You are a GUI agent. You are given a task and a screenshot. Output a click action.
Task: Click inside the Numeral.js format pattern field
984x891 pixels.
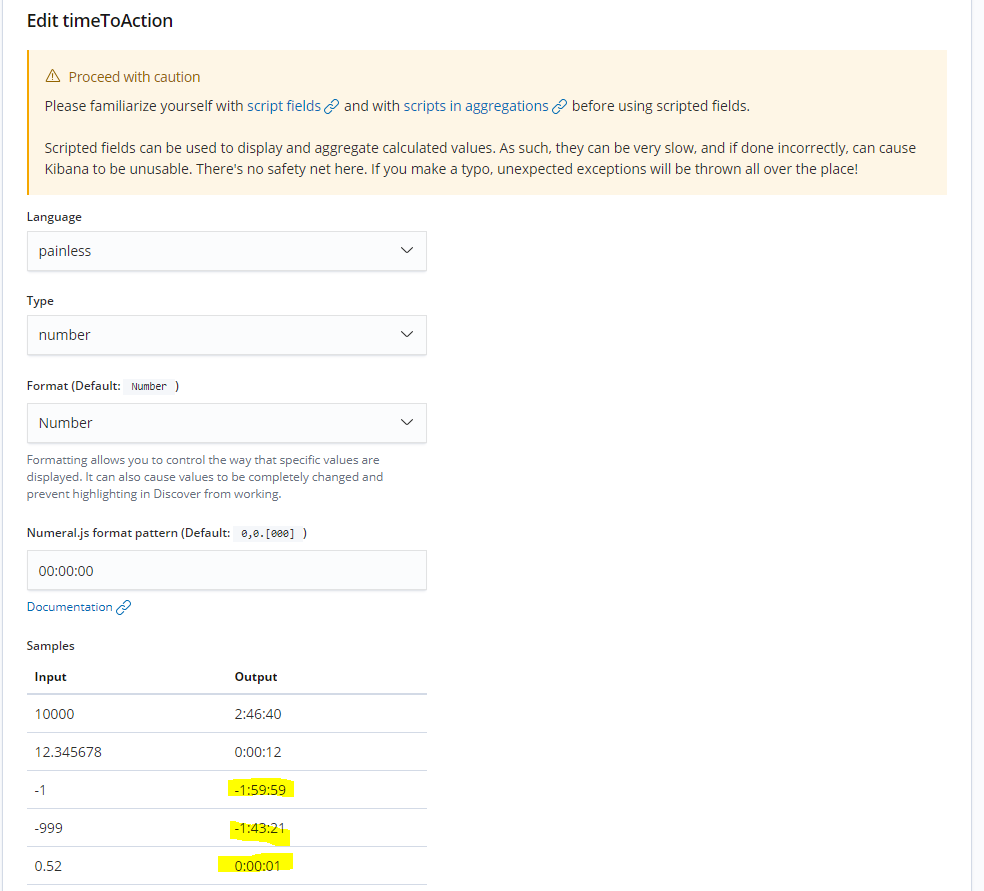(x=226, y=570)
